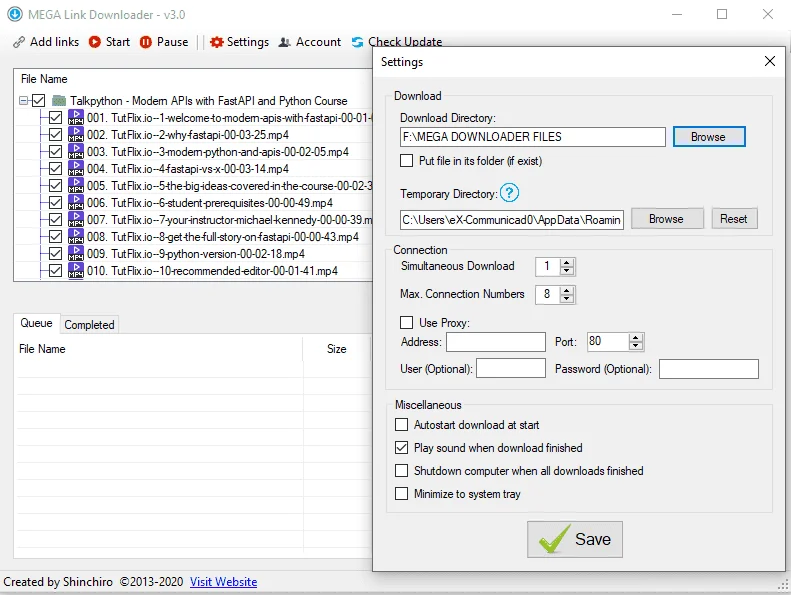The height and width of the screenshot is (595, 791).
Task: Decrease proxy Port value with down arrow
Action: [636, 346]
